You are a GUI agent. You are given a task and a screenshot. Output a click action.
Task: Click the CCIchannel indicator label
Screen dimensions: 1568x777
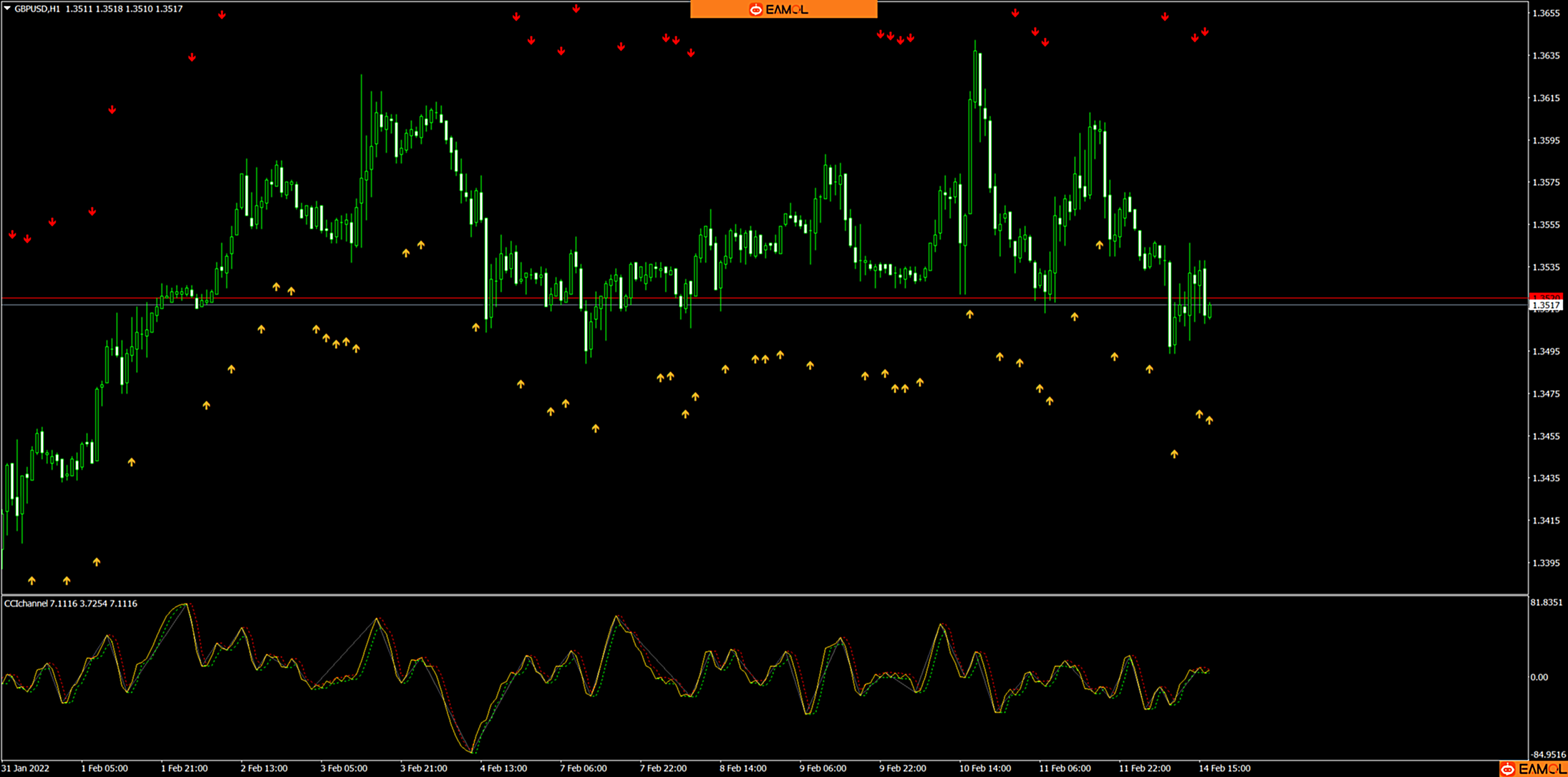26,604
